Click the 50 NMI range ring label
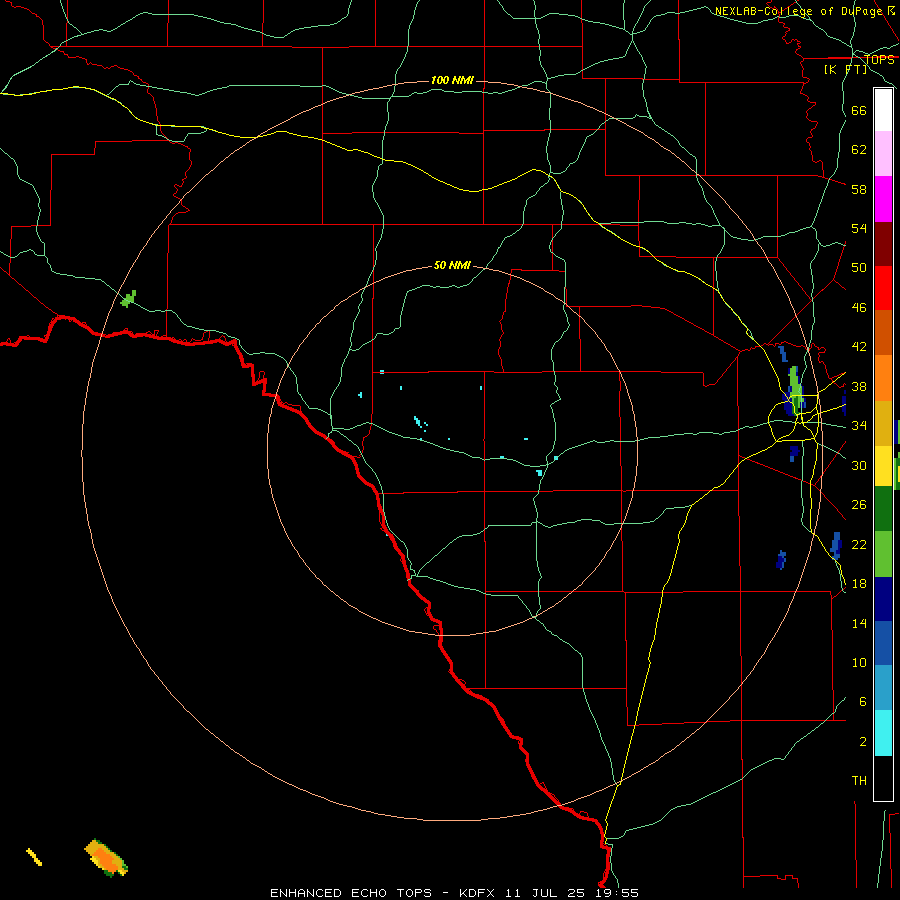The image size is (900, 900). [x=452, y=265]
